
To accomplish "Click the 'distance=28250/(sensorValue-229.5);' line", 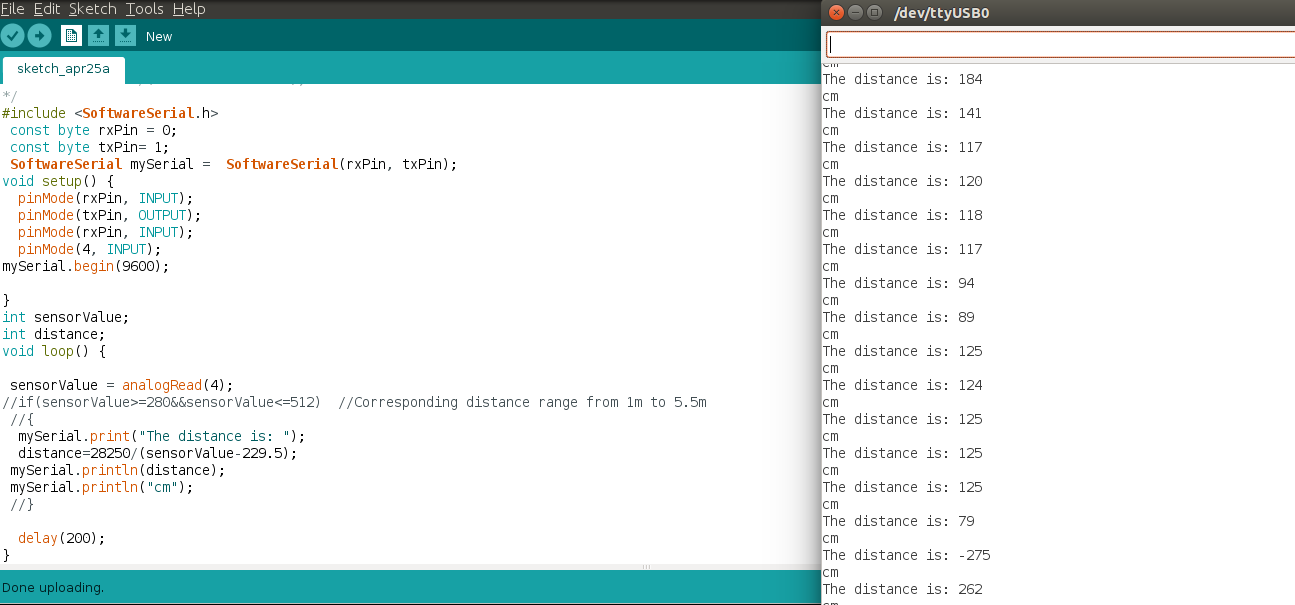I will [157, 453].
